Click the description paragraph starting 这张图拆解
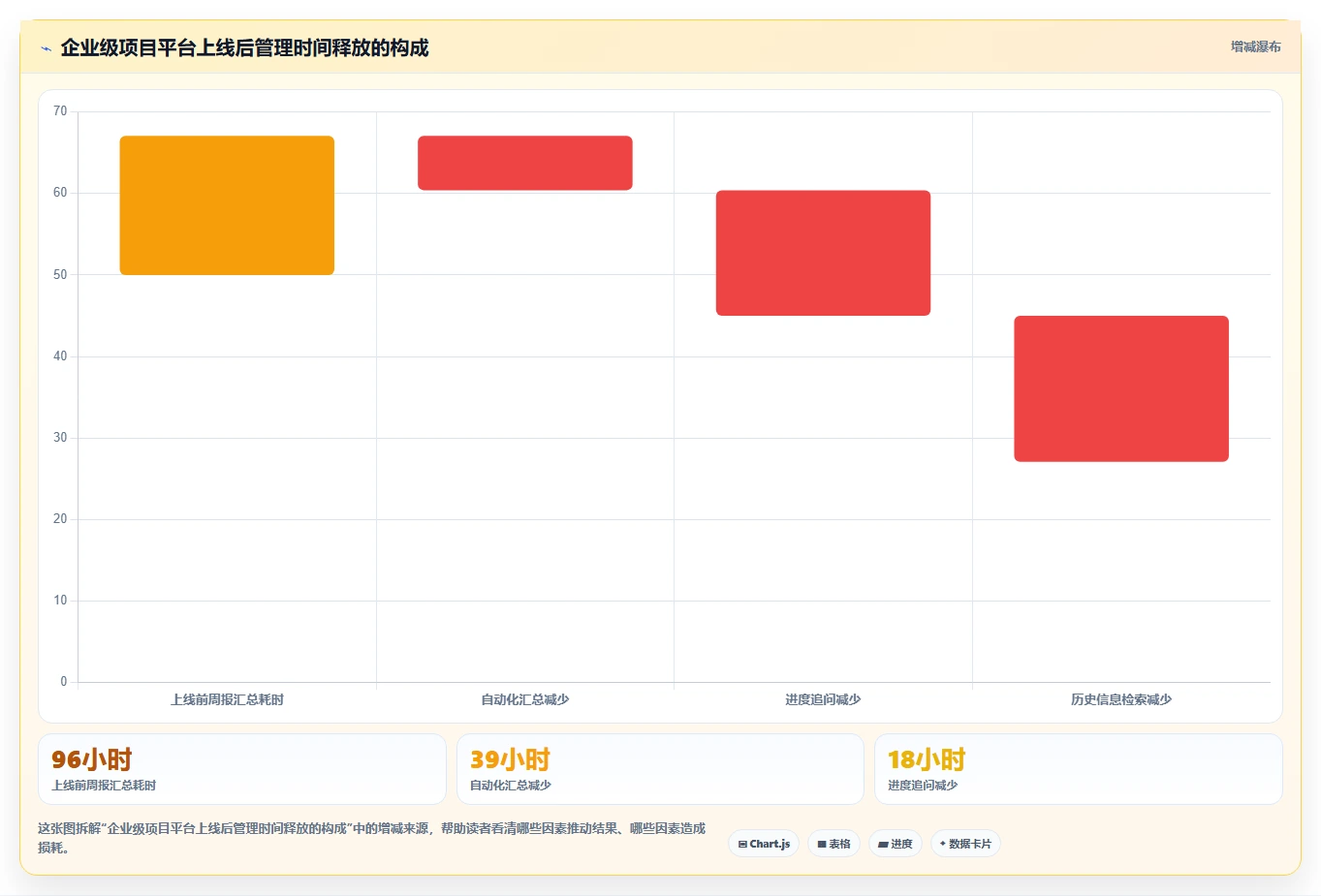This screenshot has height=896, width=1321. (372, 838)
